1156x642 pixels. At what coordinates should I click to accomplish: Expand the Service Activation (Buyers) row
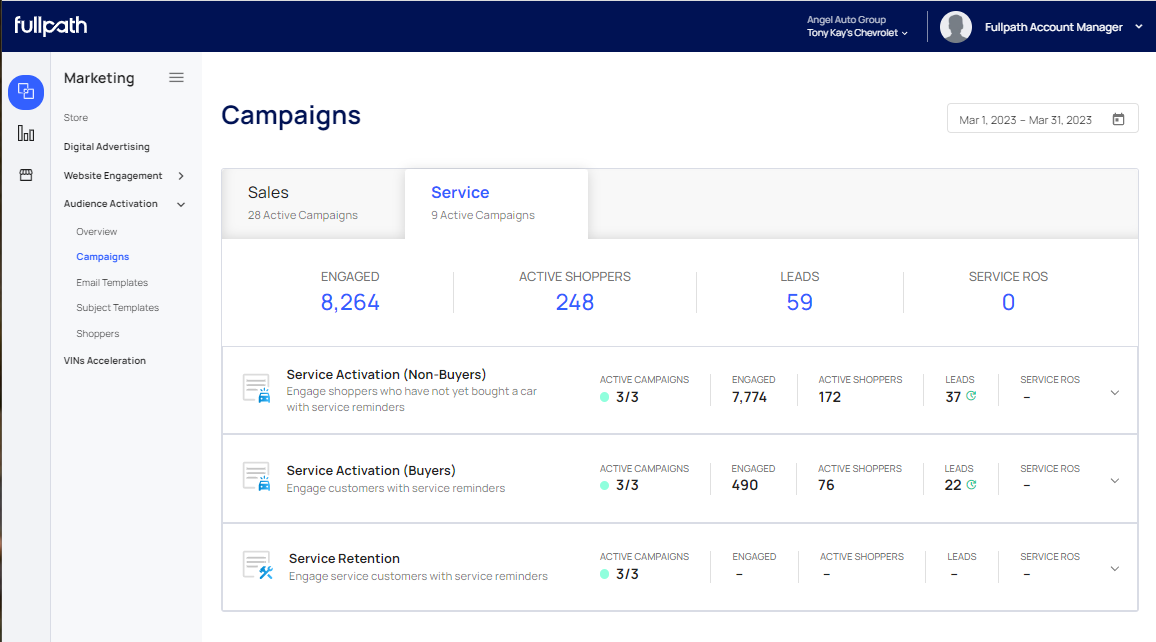1115,481
